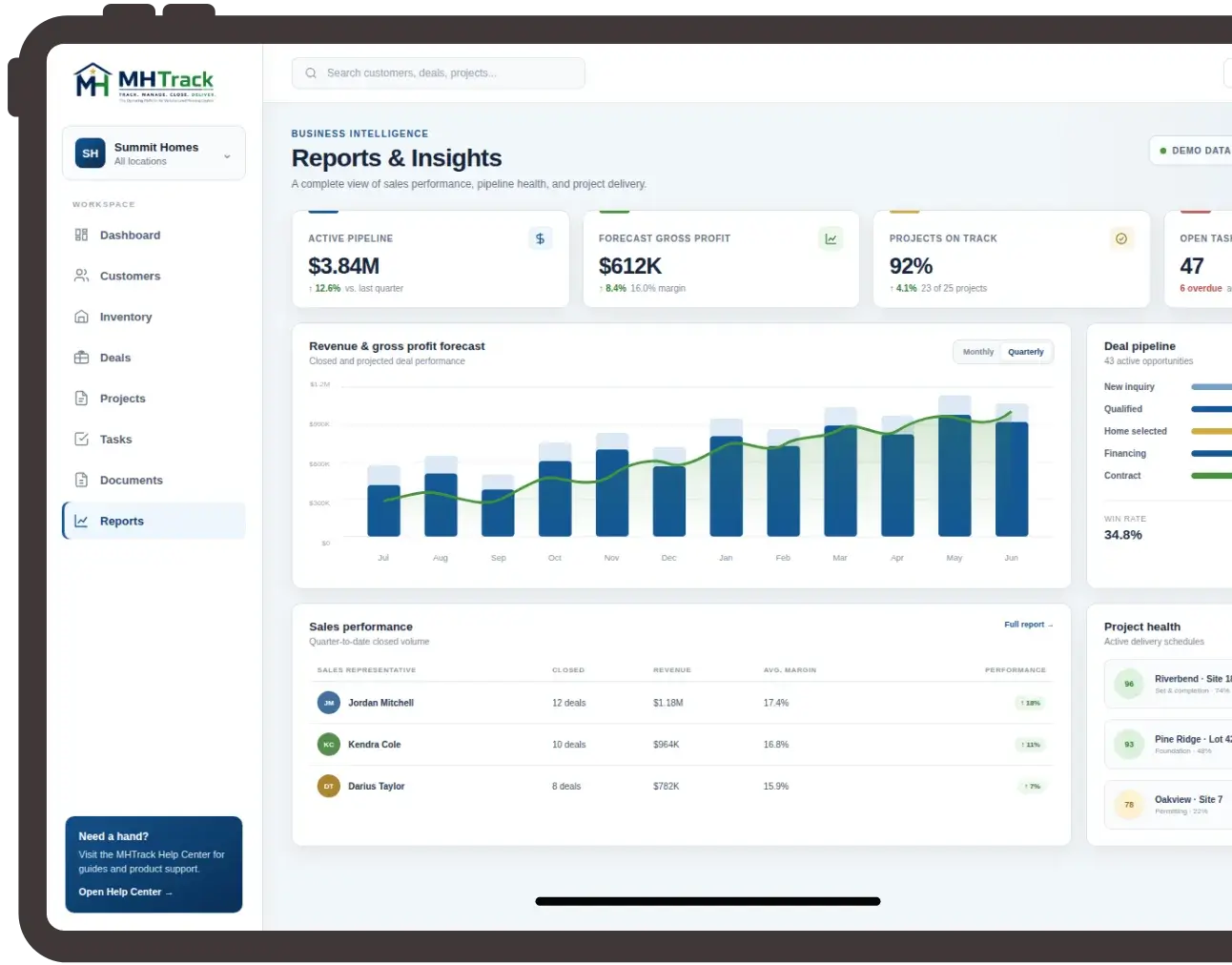The width and height of the screenshot is (1232, 965).
Task: Click the Pine Ridge Lot project name
Action: 1192,739
